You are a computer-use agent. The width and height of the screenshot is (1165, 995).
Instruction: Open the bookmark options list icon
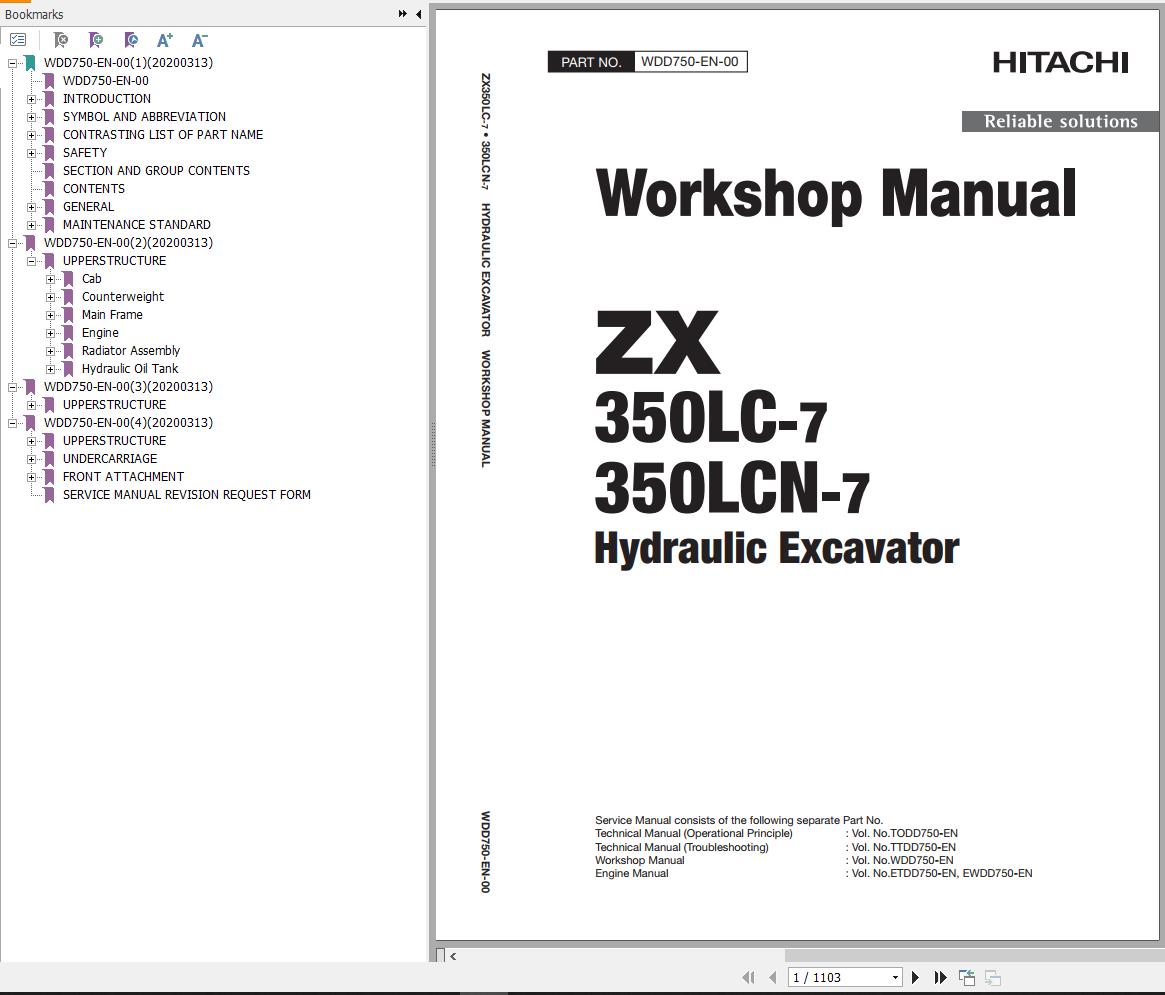tap(18, 40)
